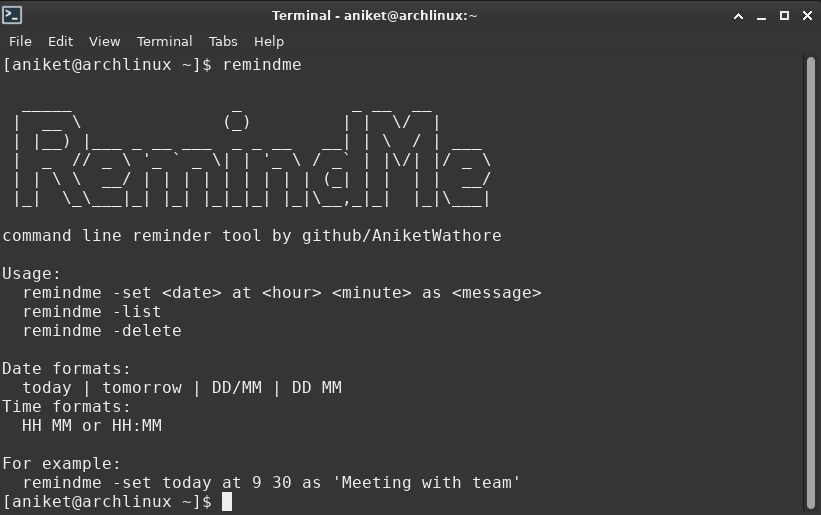Open the View menu

104,41
